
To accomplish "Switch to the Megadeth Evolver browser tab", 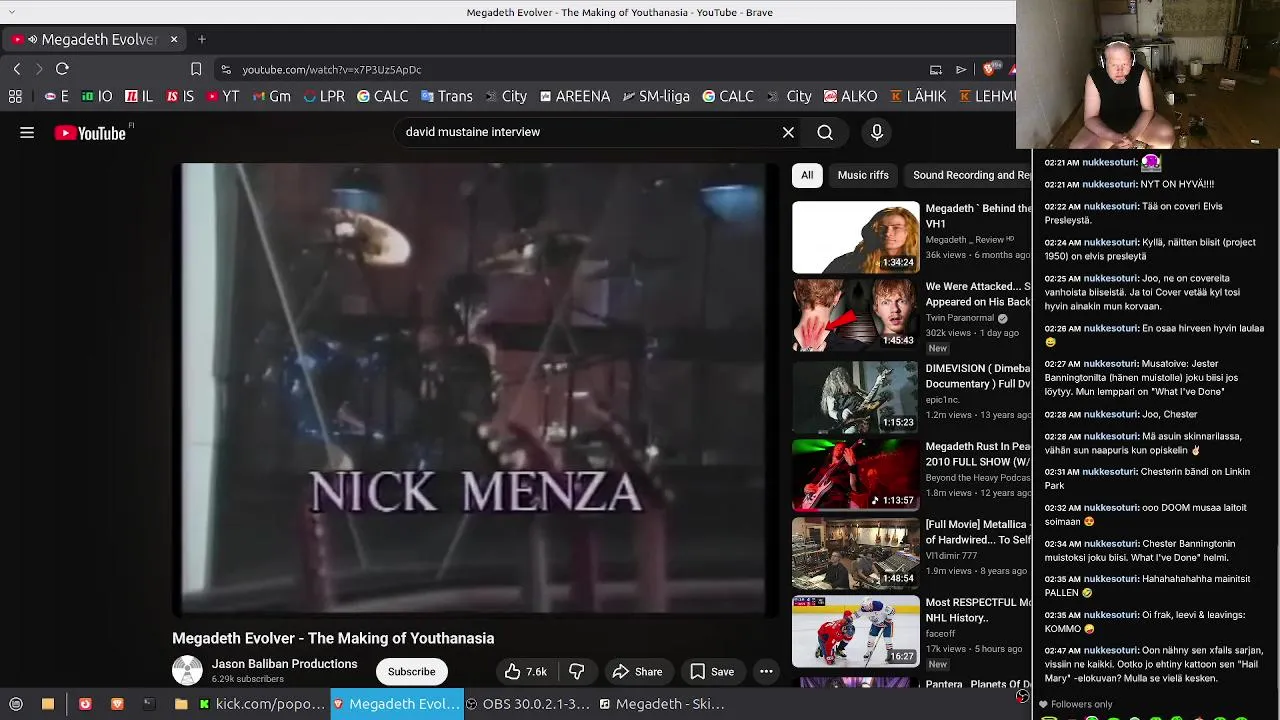I will [x=93, y=39].
